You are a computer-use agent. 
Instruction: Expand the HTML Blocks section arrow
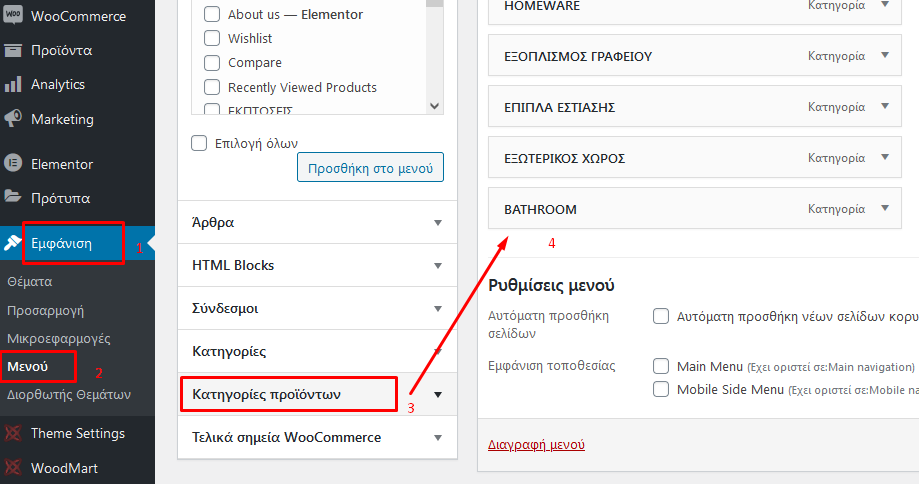point(438,265)
